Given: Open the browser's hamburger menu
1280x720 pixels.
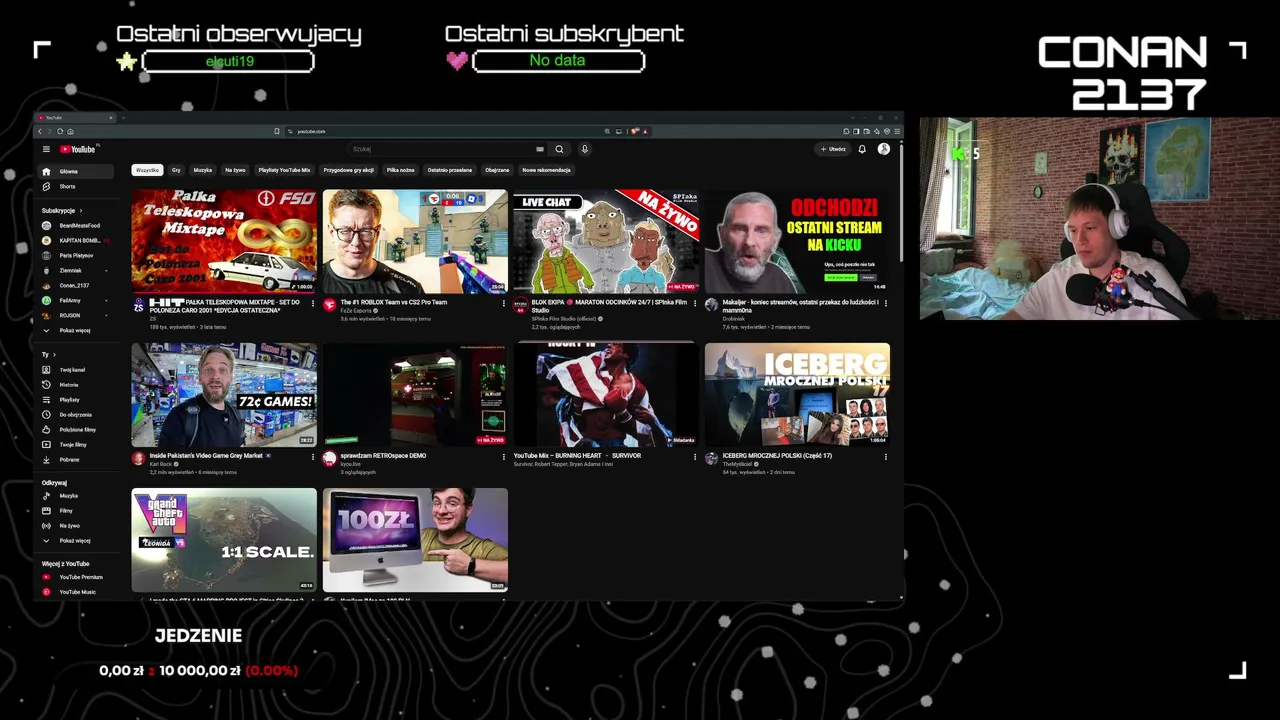Looking at the screenshot, I should [x=897, y=131].
